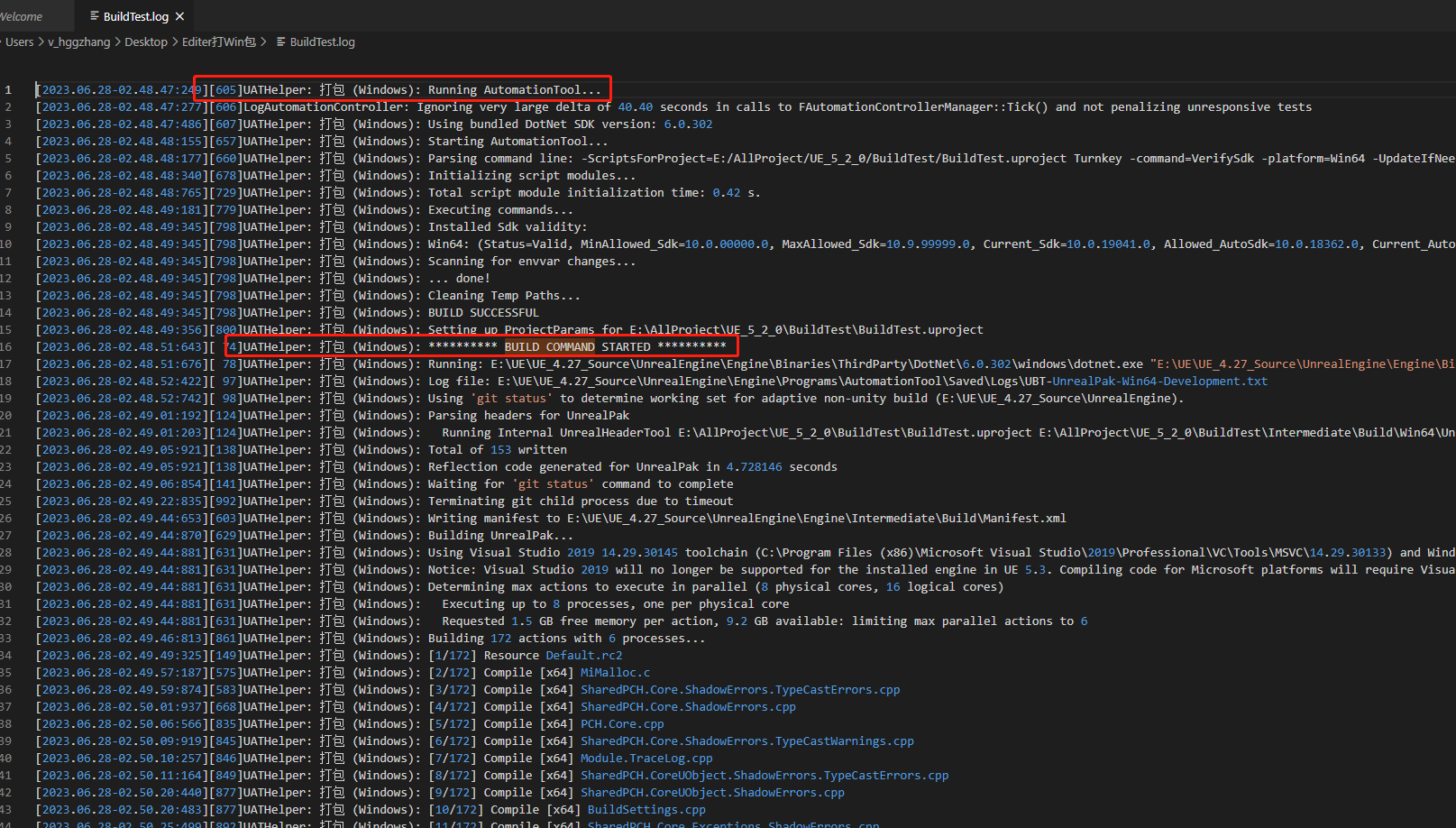The image size is (1456, 828).
Task: Click 'MiMalloc.c' file name
Action: [x=615, y=673]
